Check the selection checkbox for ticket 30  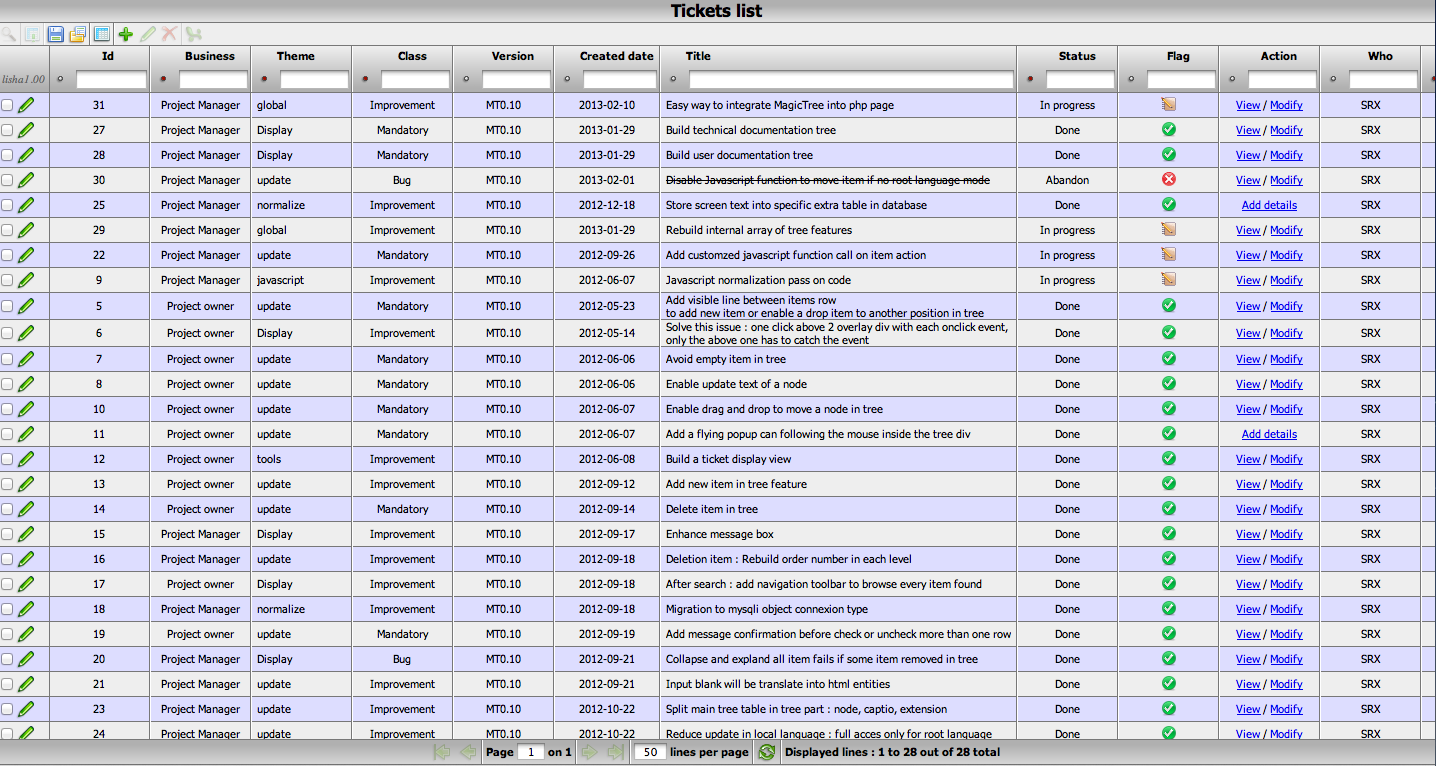click(8, 180)
